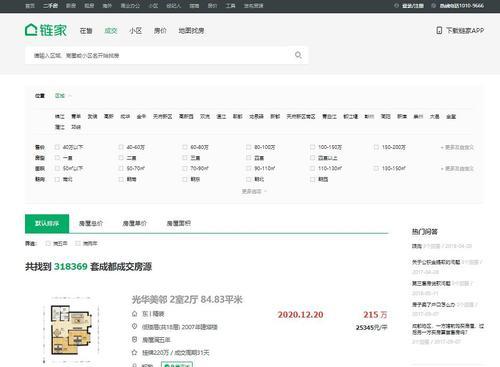Click the magnifier search icon
This screenshot has width=500, height=367.
pyautogui.click(x=298, y=55)
